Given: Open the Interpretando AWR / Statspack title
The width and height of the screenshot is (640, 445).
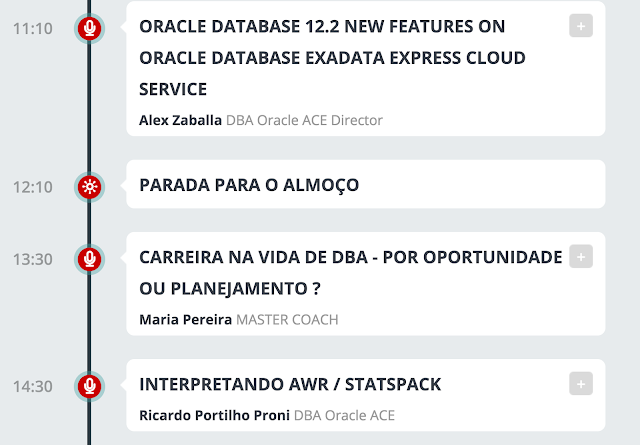Looking at the screenshot, I should click(x=290, y=384).
